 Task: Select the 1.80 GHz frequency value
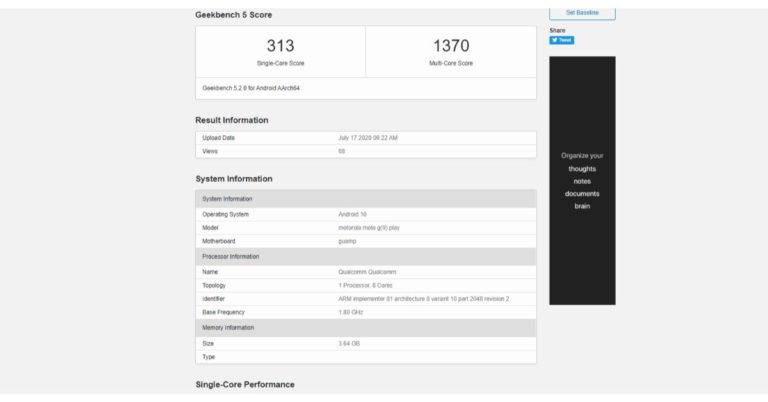point(351,312)
